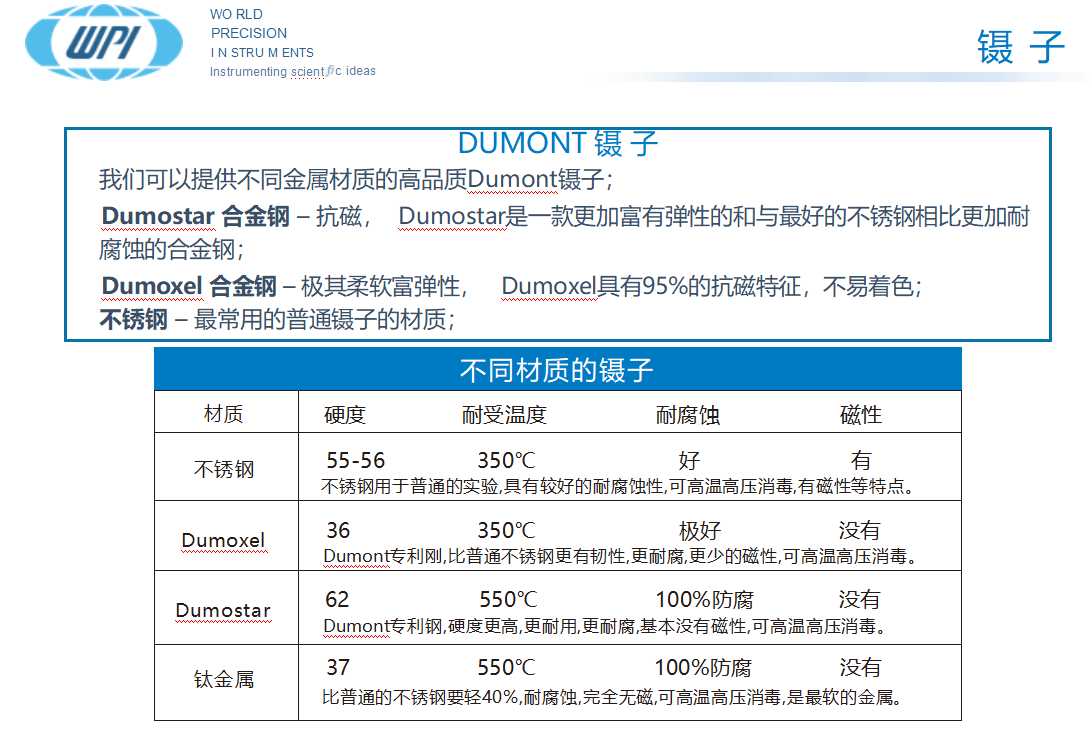The height and width of the screenshot is (732, 1092).
Task: Click description 'Dumont专利钢,硬度更高…'
Action: pyautogui.click(x=604, y=626)
